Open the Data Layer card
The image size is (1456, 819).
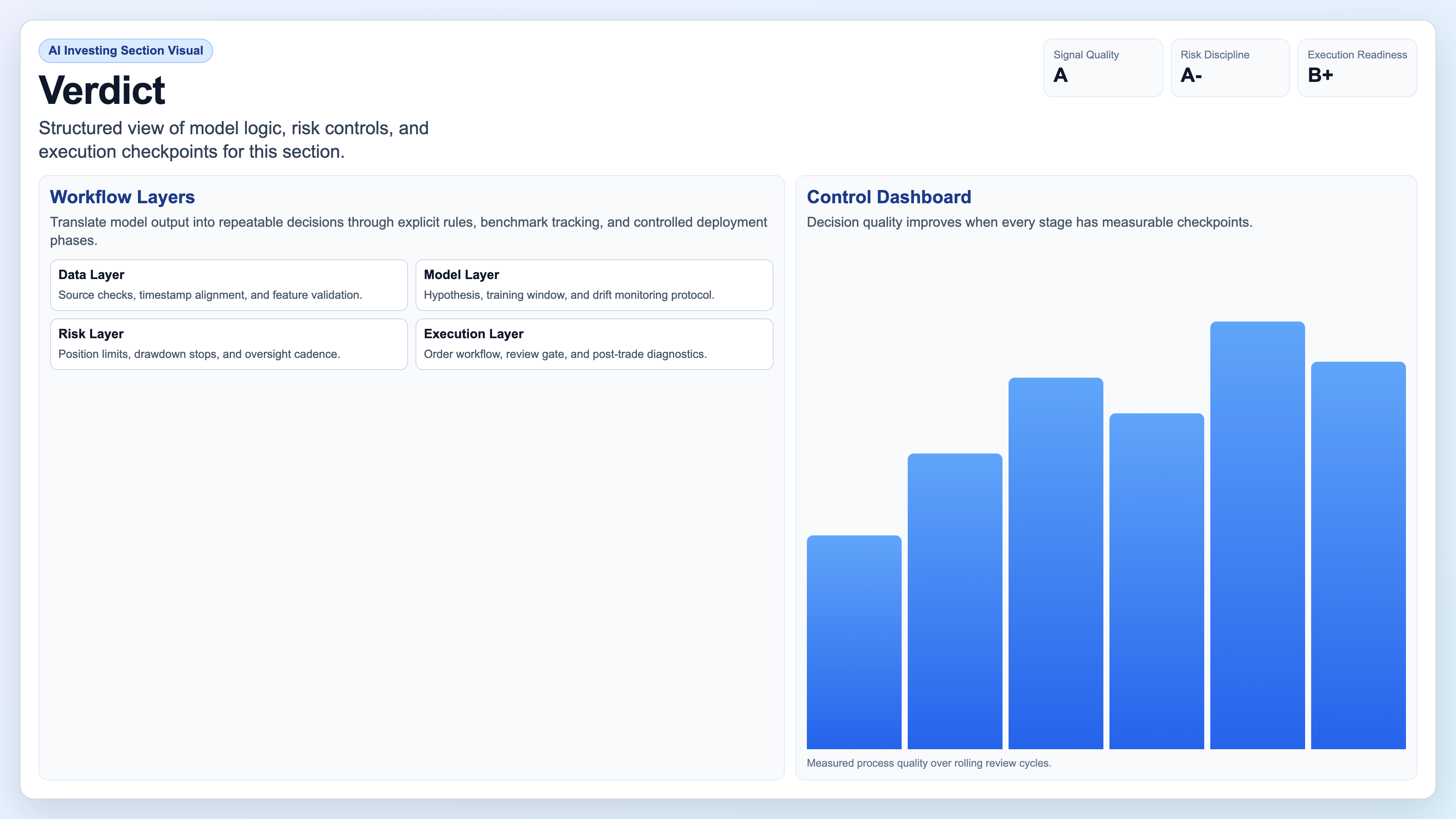228,285
